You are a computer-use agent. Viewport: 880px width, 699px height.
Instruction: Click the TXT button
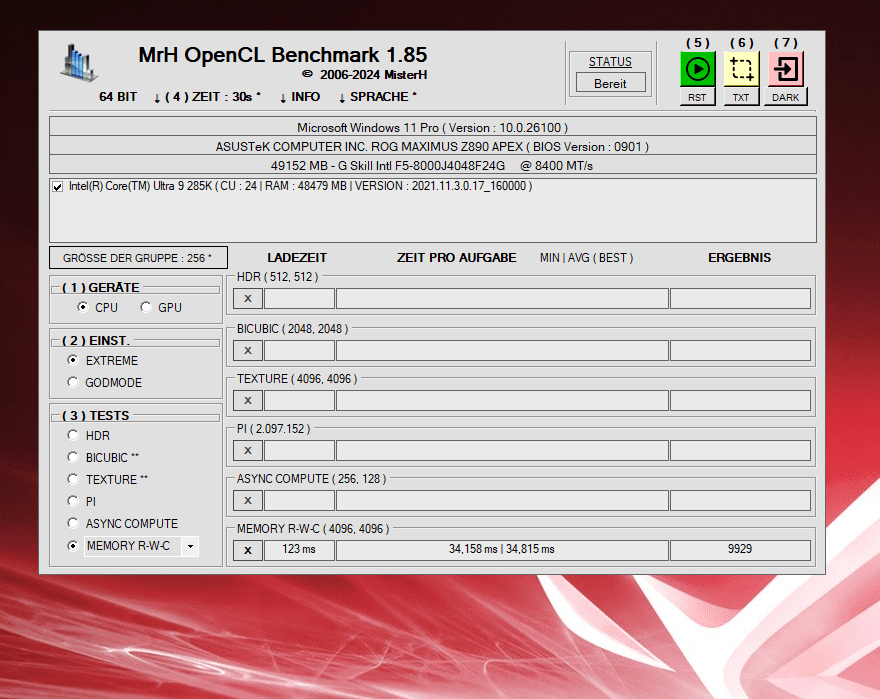(x=741, y=97)
